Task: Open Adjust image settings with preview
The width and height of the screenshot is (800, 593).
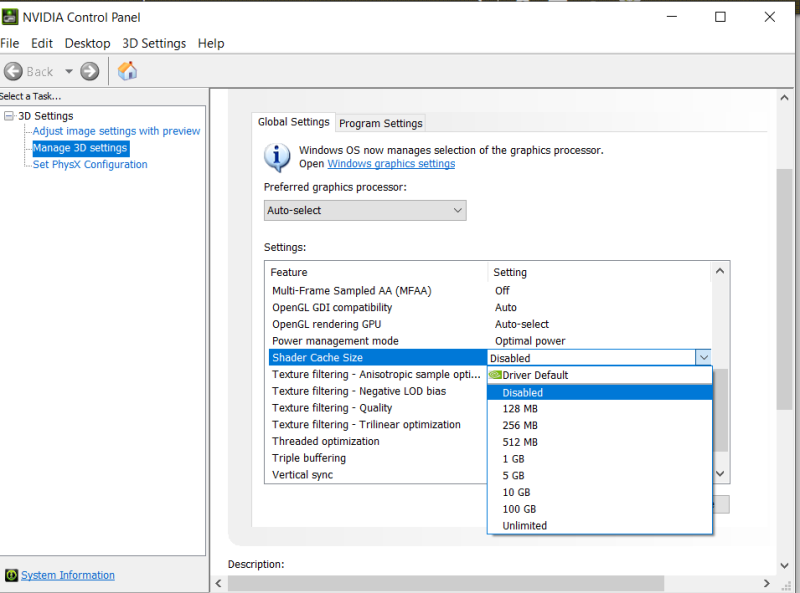Action: click(116, 131)
